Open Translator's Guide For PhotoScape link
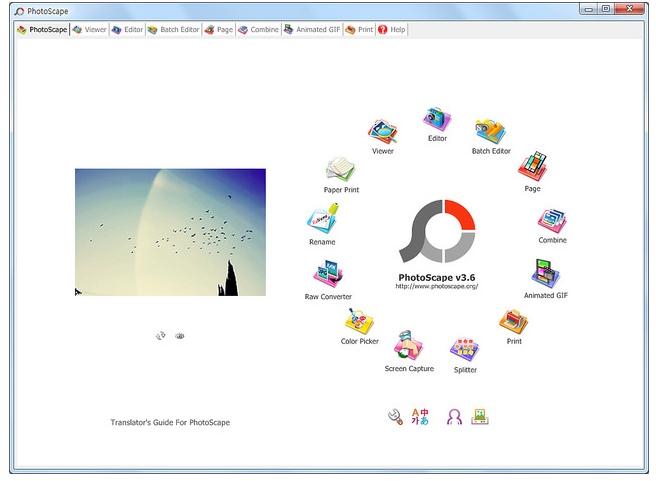The image size is (656, 481). tap(170, 422)
